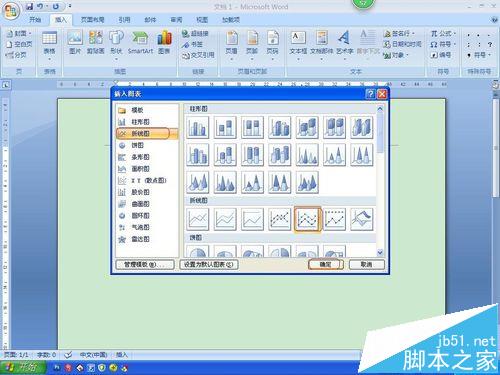Click the dialog Help question mark button
The height and width of the screenshot is (375, 500).
[370, 94]
